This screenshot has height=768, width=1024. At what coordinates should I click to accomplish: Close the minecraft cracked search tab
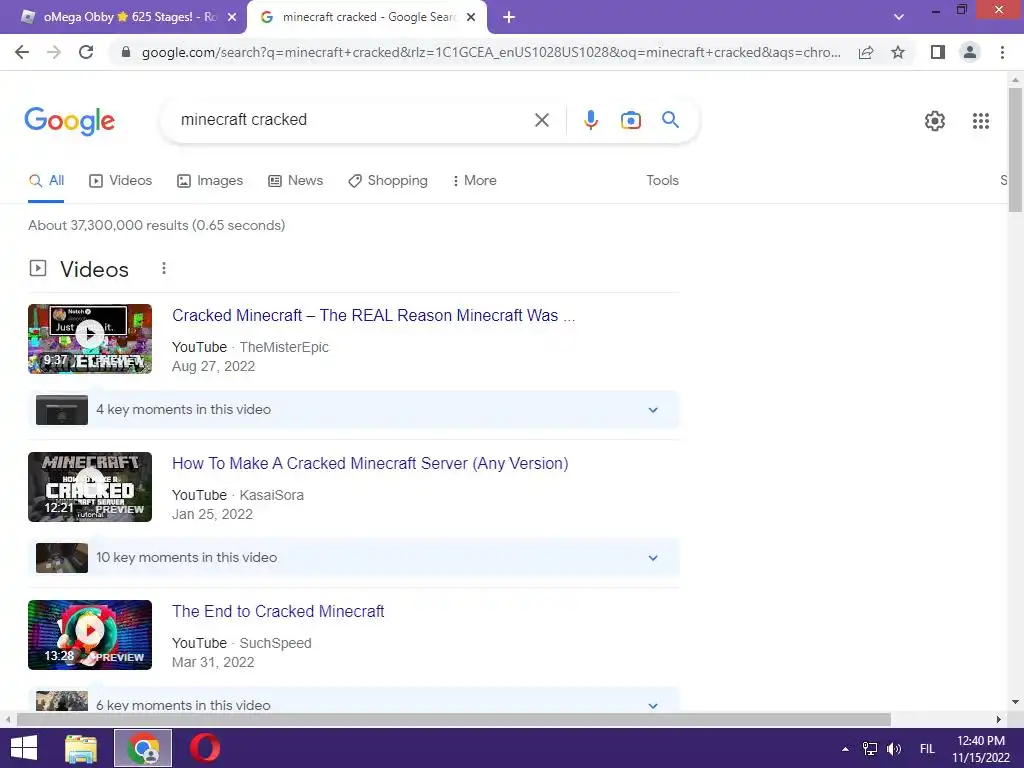[x=471, y=18]
